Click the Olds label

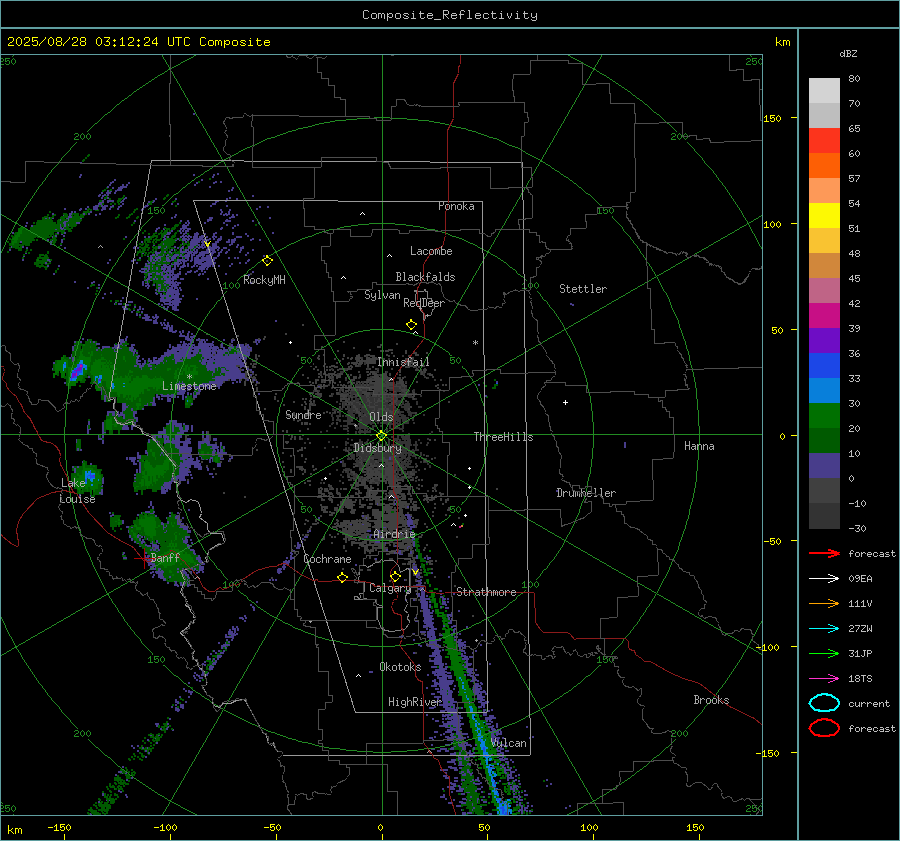(381, 416)
